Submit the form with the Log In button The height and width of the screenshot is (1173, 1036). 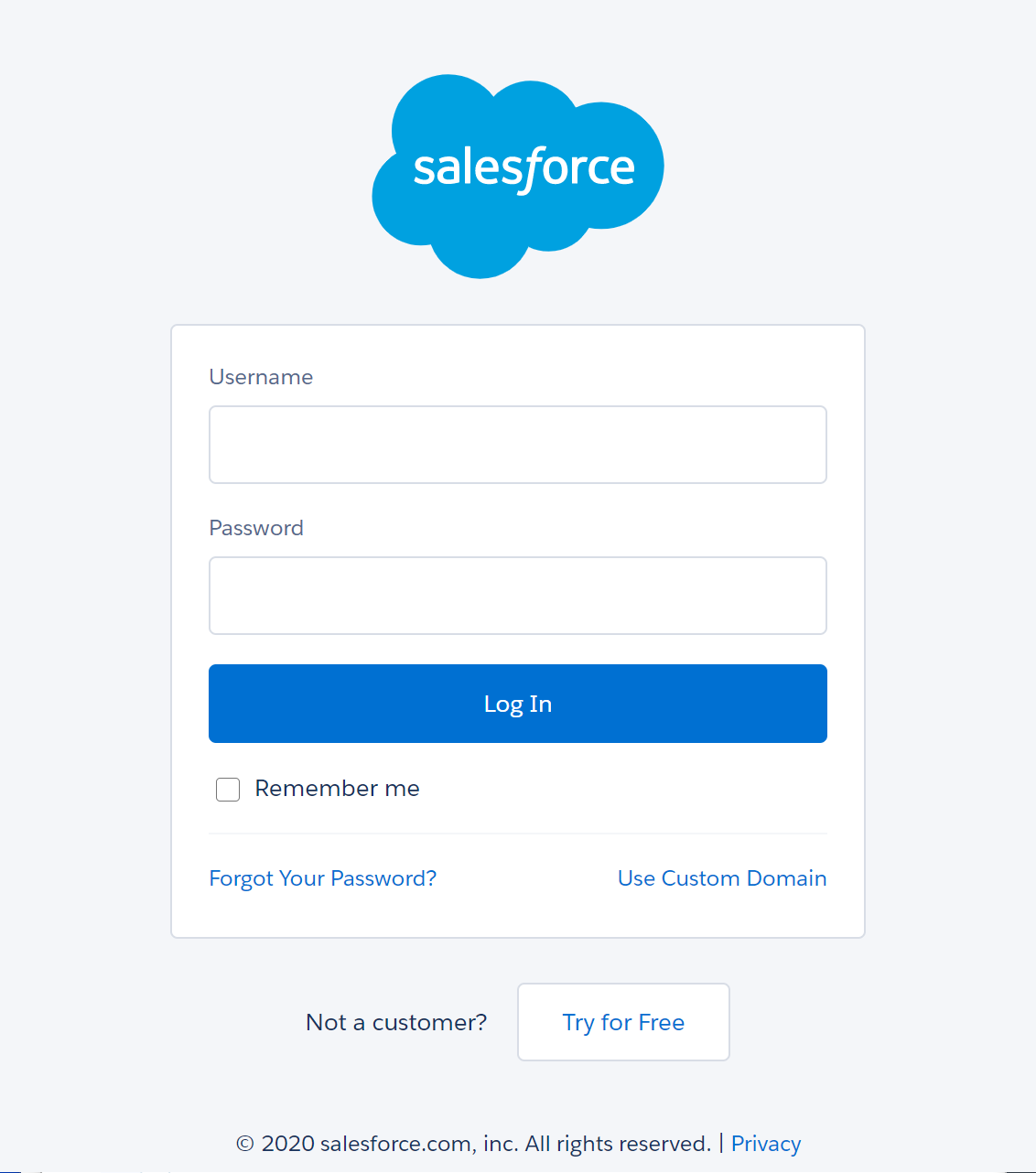(518, 704)
